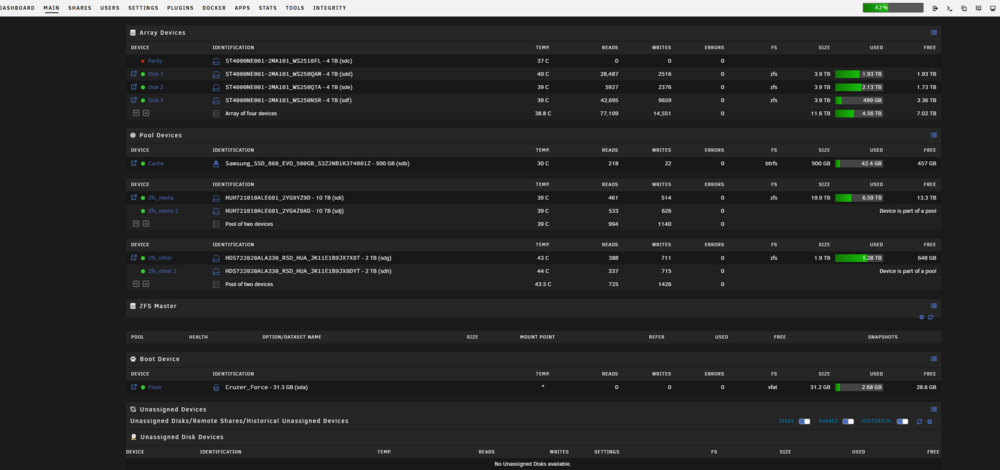Open Flash boot device browse icon
1000x470 pixels.
click(134, 387)
